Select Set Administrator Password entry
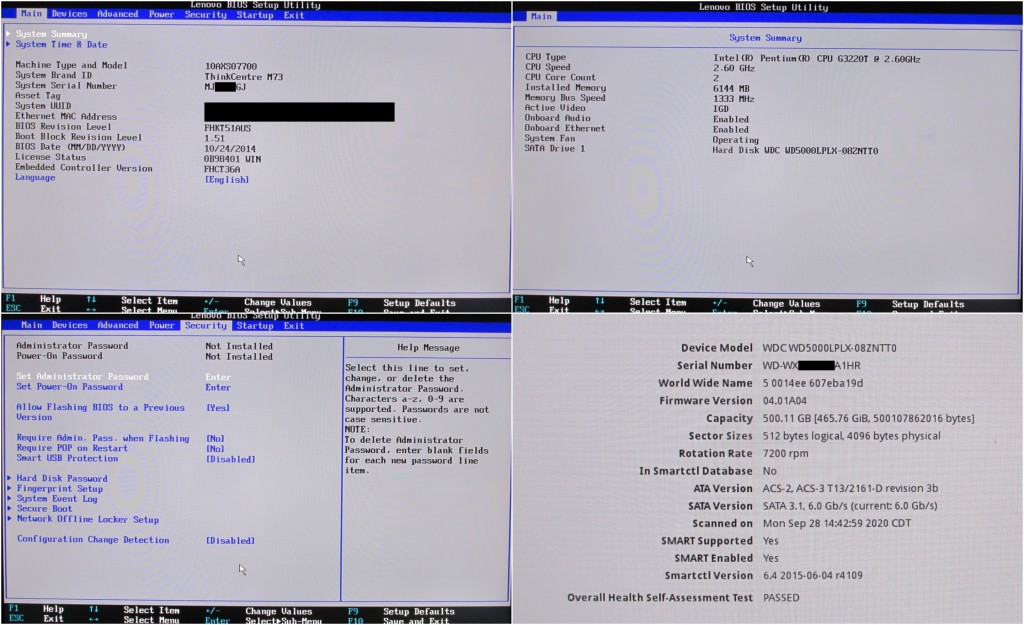The image size is (1024, 625). click(82, 376)
